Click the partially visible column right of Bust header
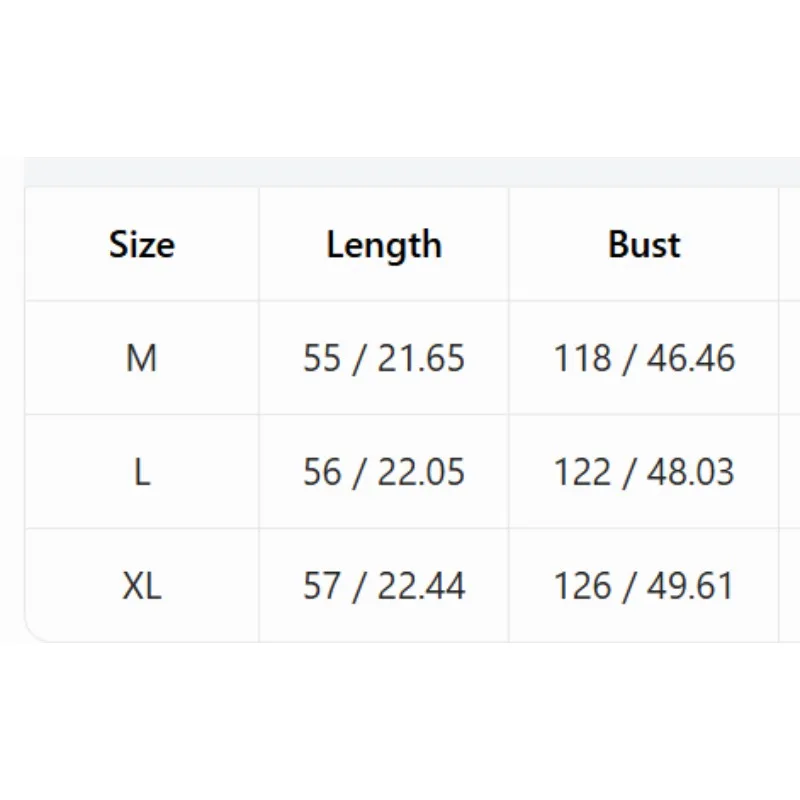Screen dimensions: 800x800 point(789,244)
